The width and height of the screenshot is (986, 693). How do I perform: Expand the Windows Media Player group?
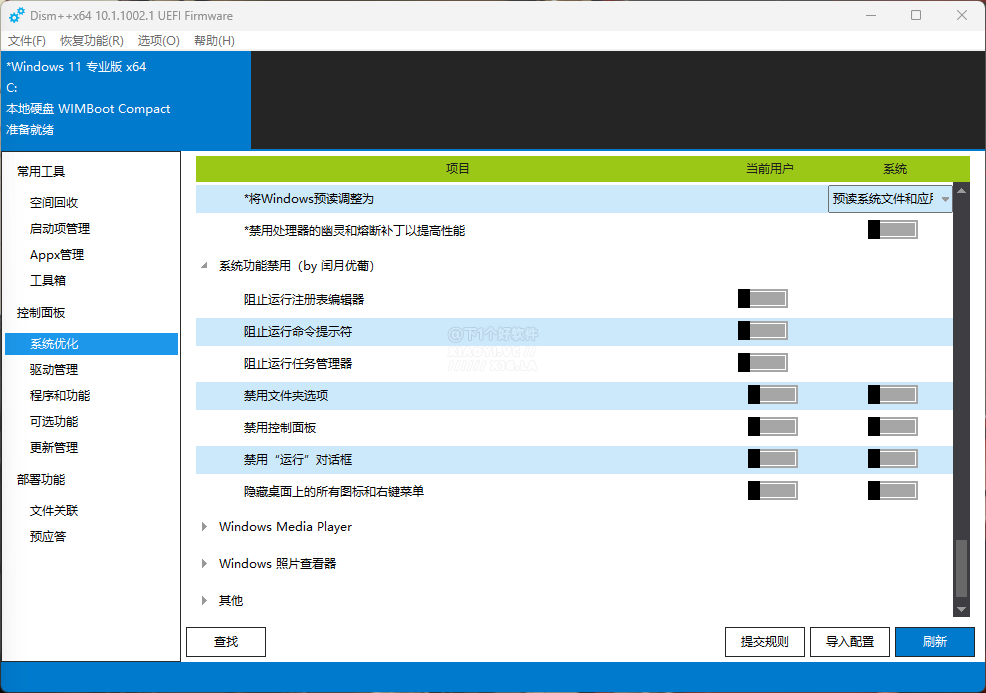pyautogui.click(x=204, y=527)
